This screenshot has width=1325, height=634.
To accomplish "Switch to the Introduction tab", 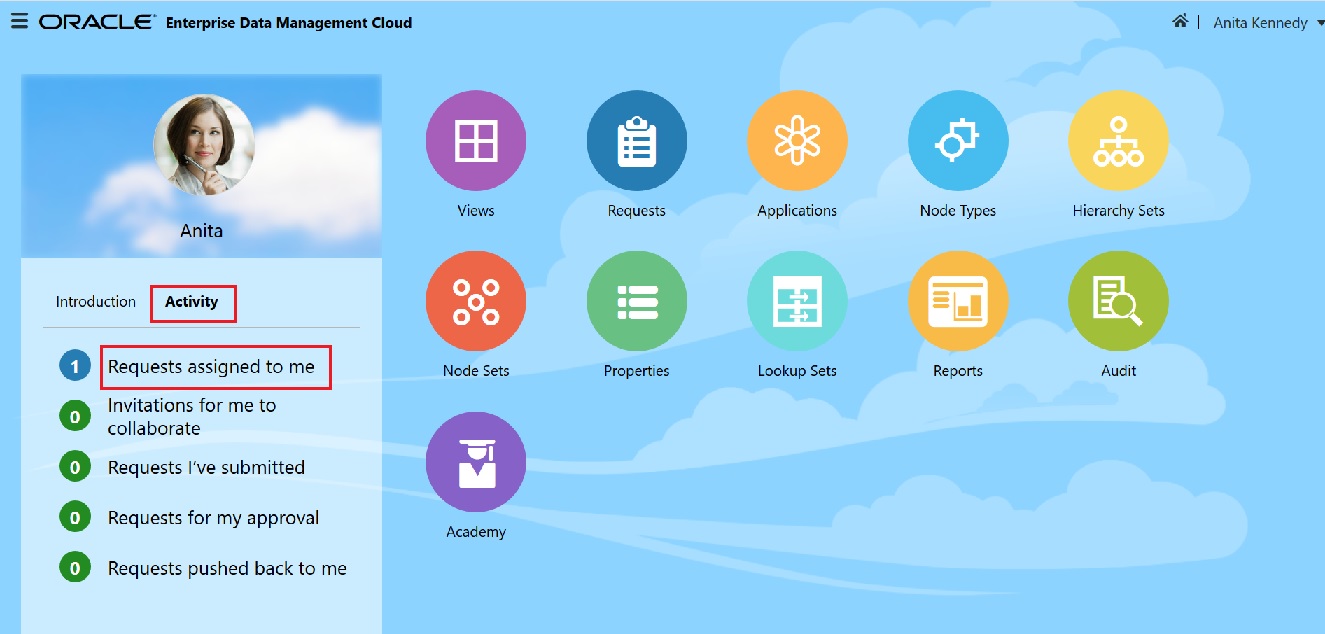I will click(96, 302).
